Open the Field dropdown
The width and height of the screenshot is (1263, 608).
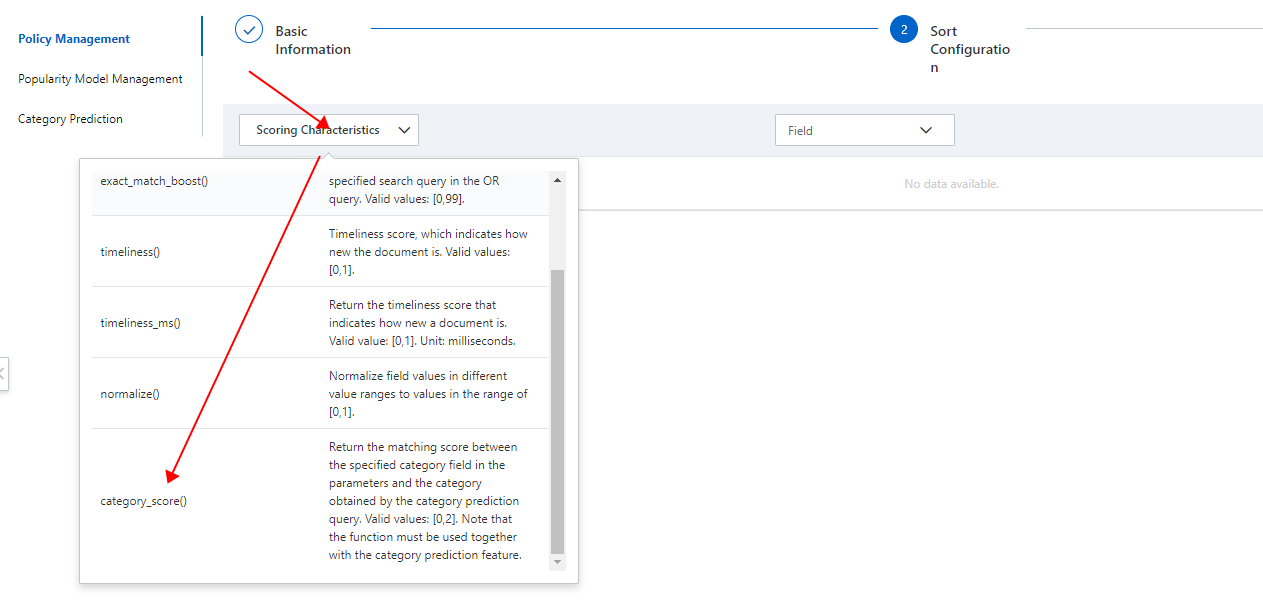pos(865,130)
